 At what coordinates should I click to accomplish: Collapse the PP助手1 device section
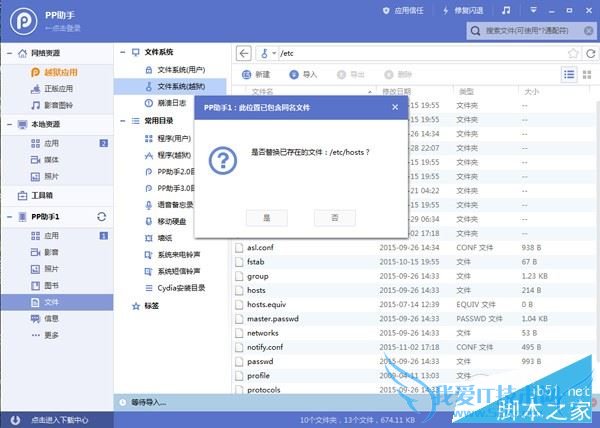pos(9,217)
